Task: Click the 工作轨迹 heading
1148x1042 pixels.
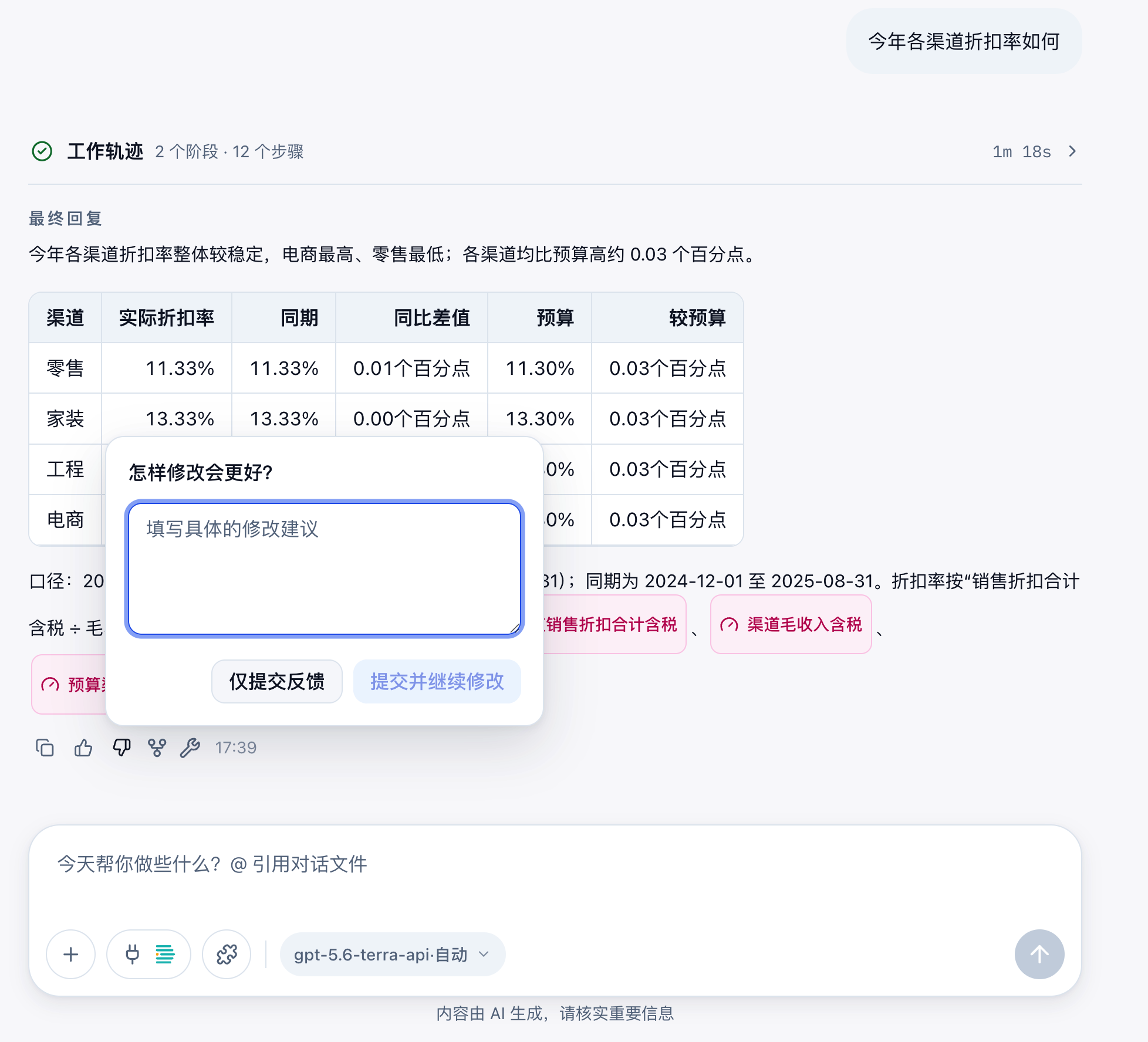Action: tap(105, 151)
